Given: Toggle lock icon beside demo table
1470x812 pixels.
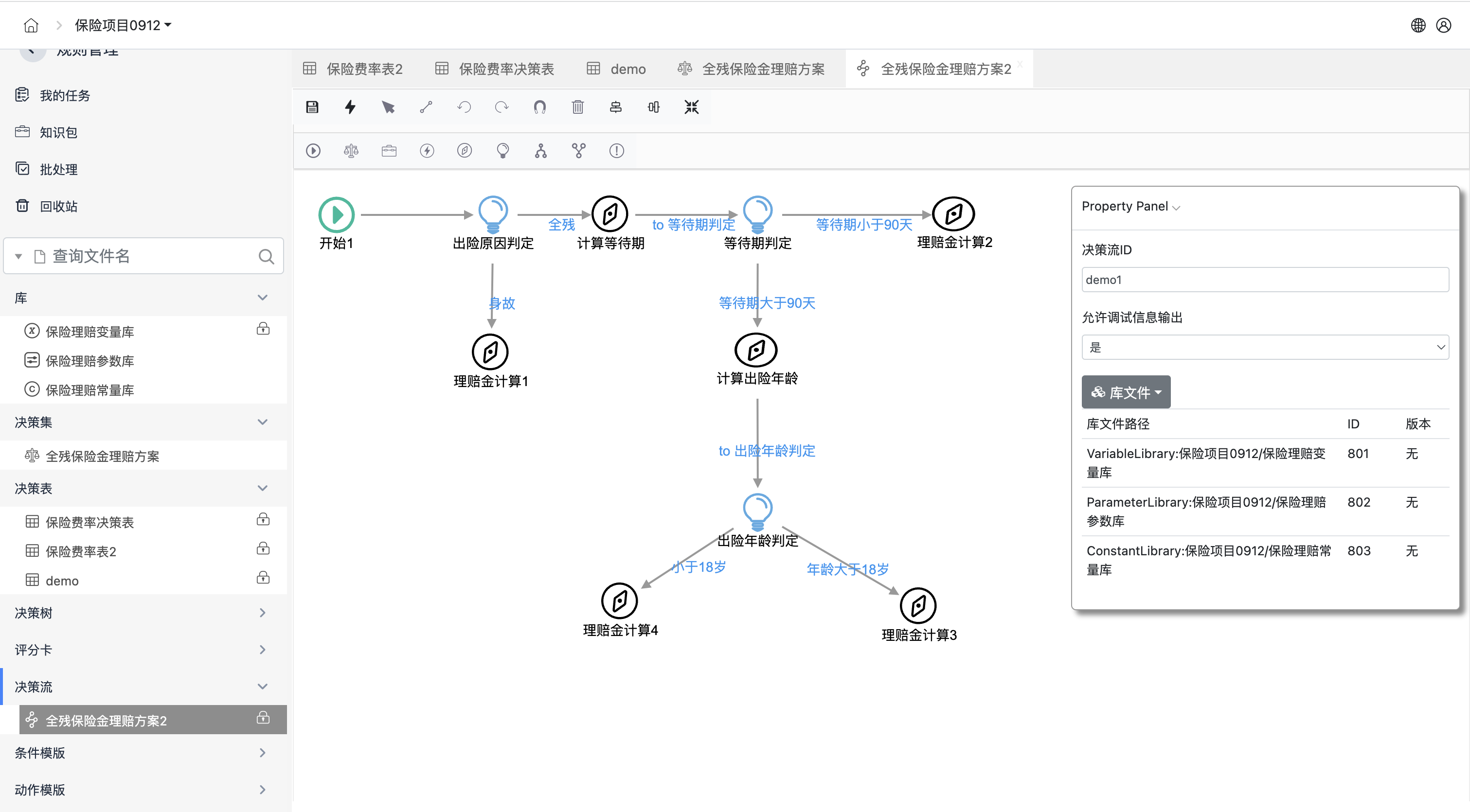Looking at the screenshot, I should click(263, 578).
